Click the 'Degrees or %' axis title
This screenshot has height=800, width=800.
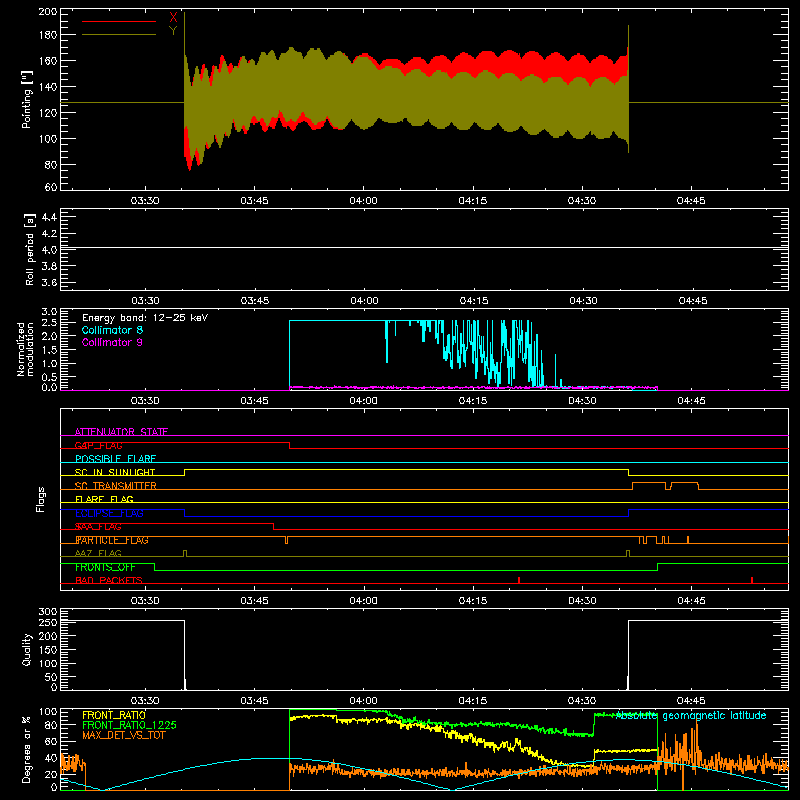[x=27, y=750]
